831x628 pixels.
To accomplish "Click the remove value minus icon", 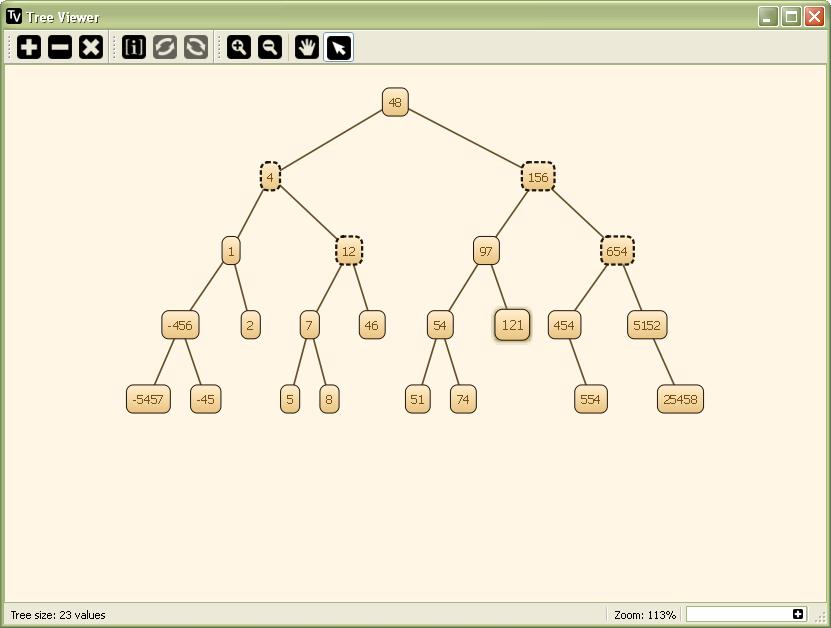I will (60, 47).
